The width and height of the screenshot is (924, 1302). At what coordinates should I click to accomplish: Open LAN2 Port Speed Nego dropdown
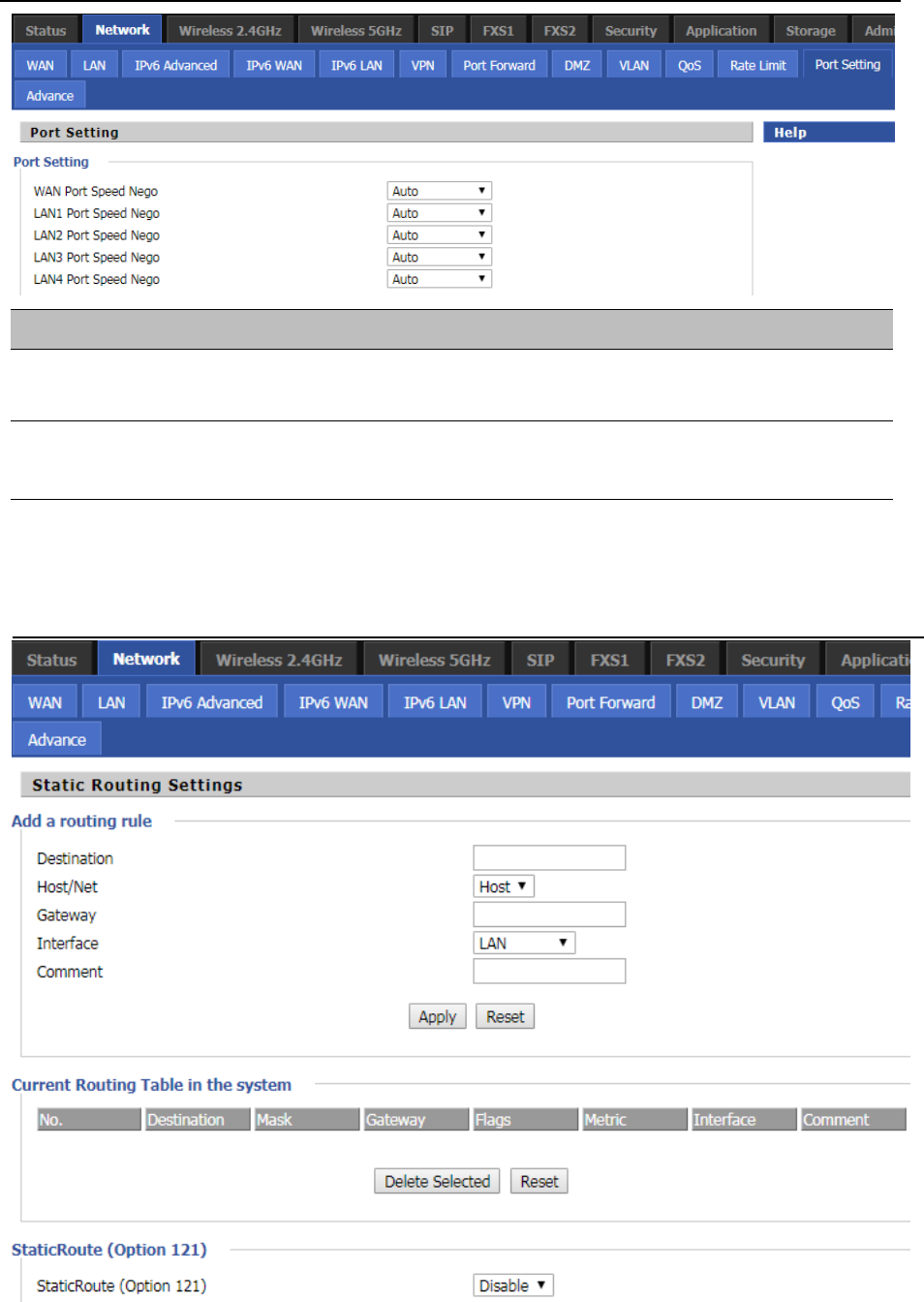(440, 234)
